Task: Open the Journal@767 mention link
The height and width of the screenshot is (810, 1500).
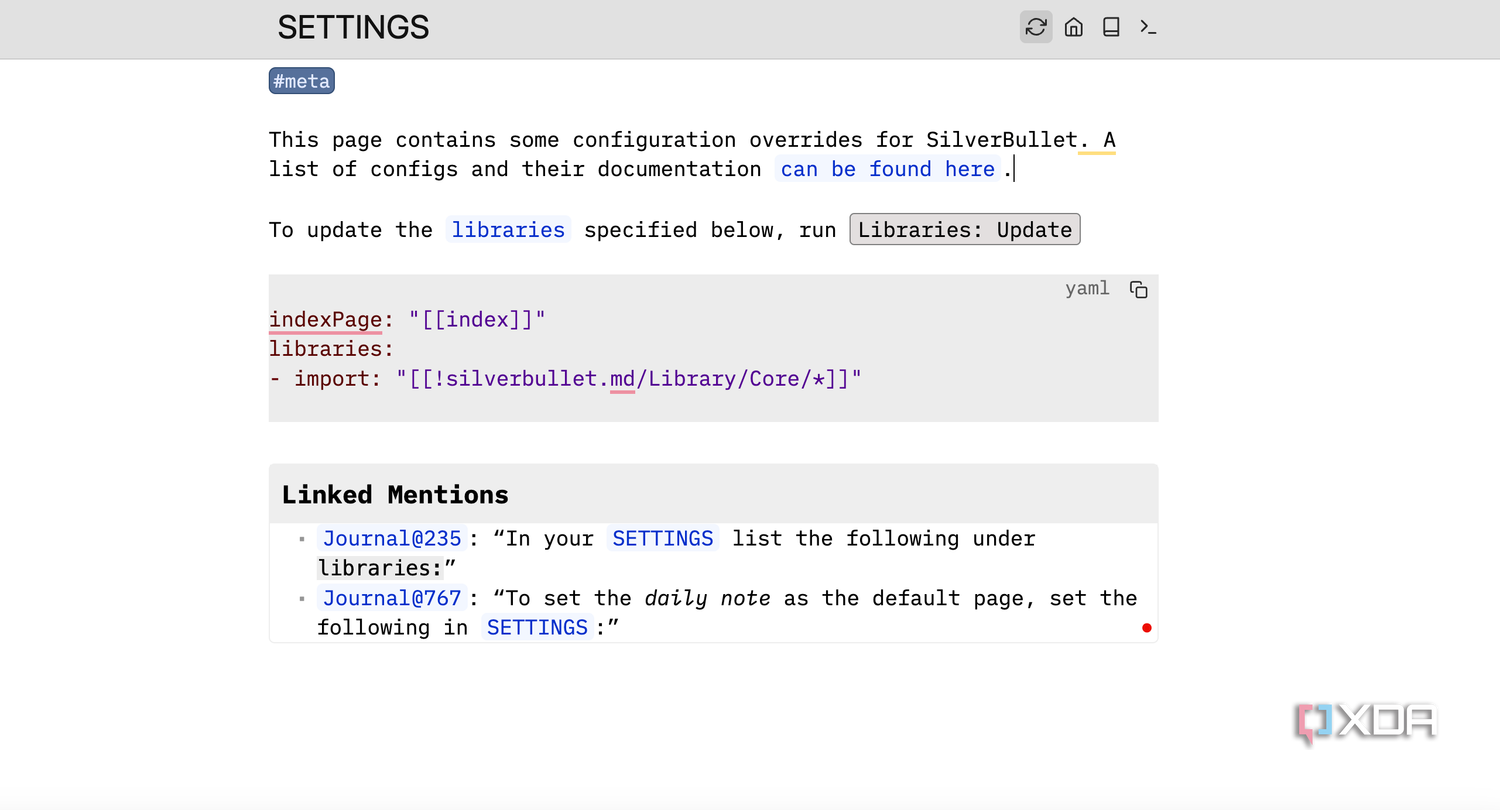Action: click(x=392, y=598)
